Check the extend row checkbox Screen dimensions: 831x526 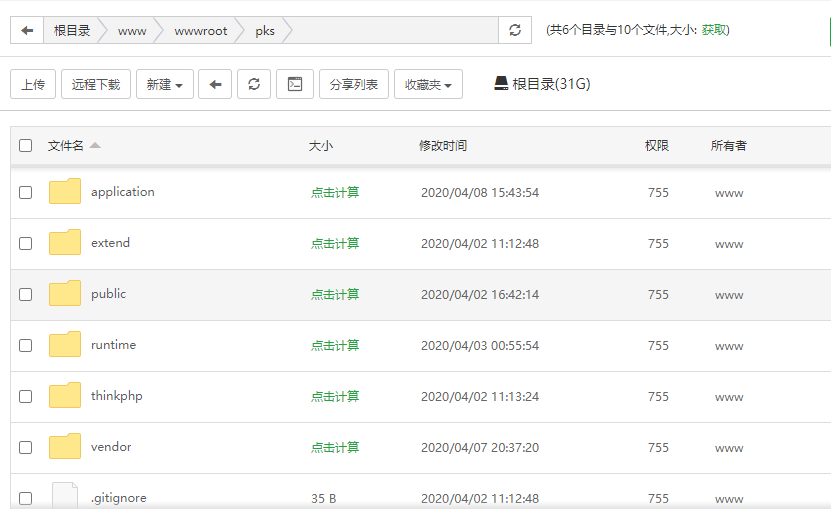tap(25, 243)
